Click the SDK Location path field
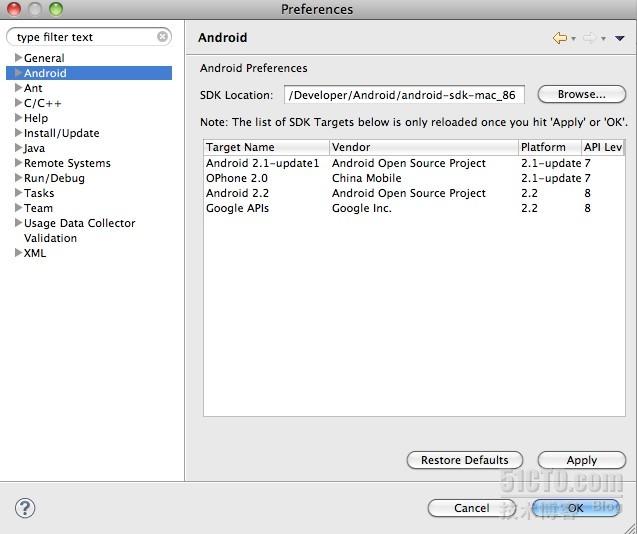Image resolution: width=637 pixels, height=534 pixels. (404, 95)
